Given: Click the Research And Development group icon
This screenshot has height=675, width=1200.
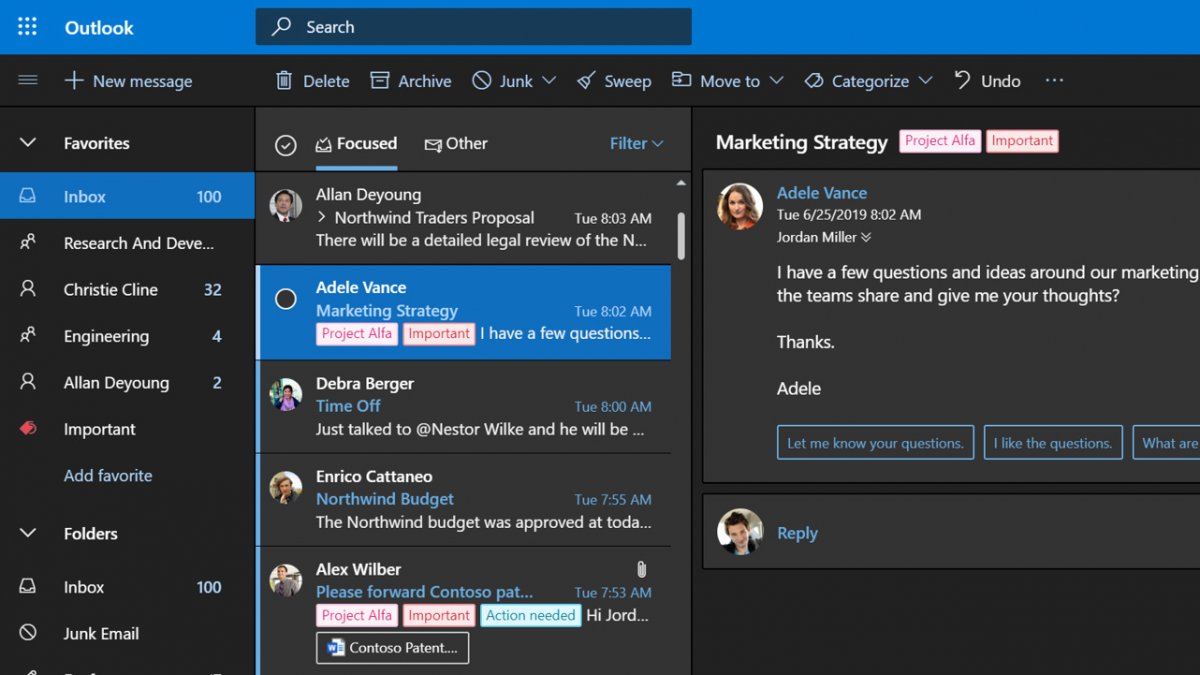Looking at the screenshot, I should point(28,242).
